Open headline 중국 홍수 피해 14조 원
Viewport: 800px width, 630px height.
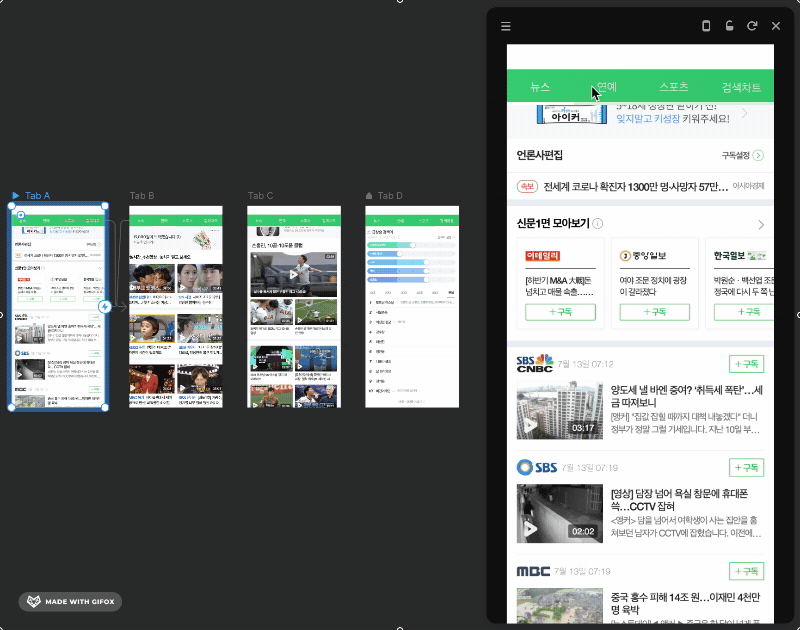[x=685, y=603]
